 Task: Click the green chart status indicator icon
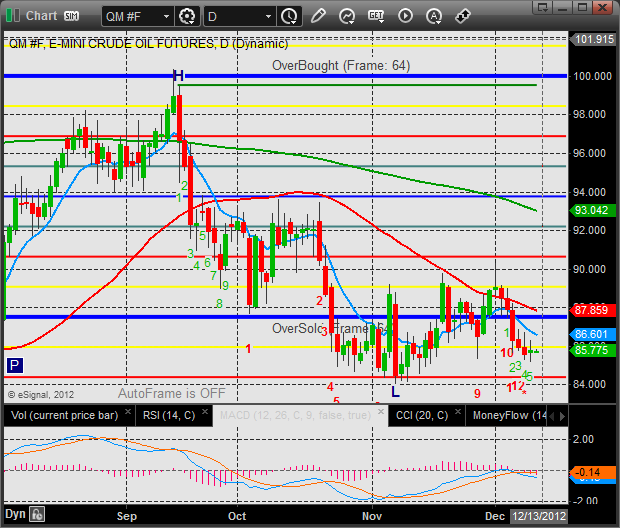(13, 16)
